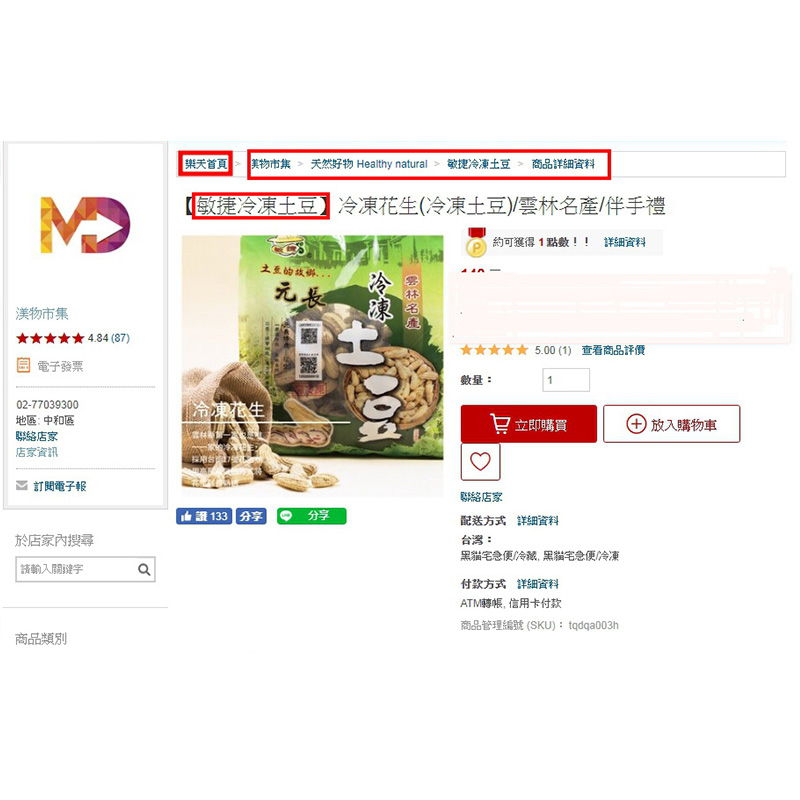Image resolution: width=800 pixels, height=800 pixels.
Task: Click the 詳細資料 link beside 配送方式
Action: pos(538,520)
